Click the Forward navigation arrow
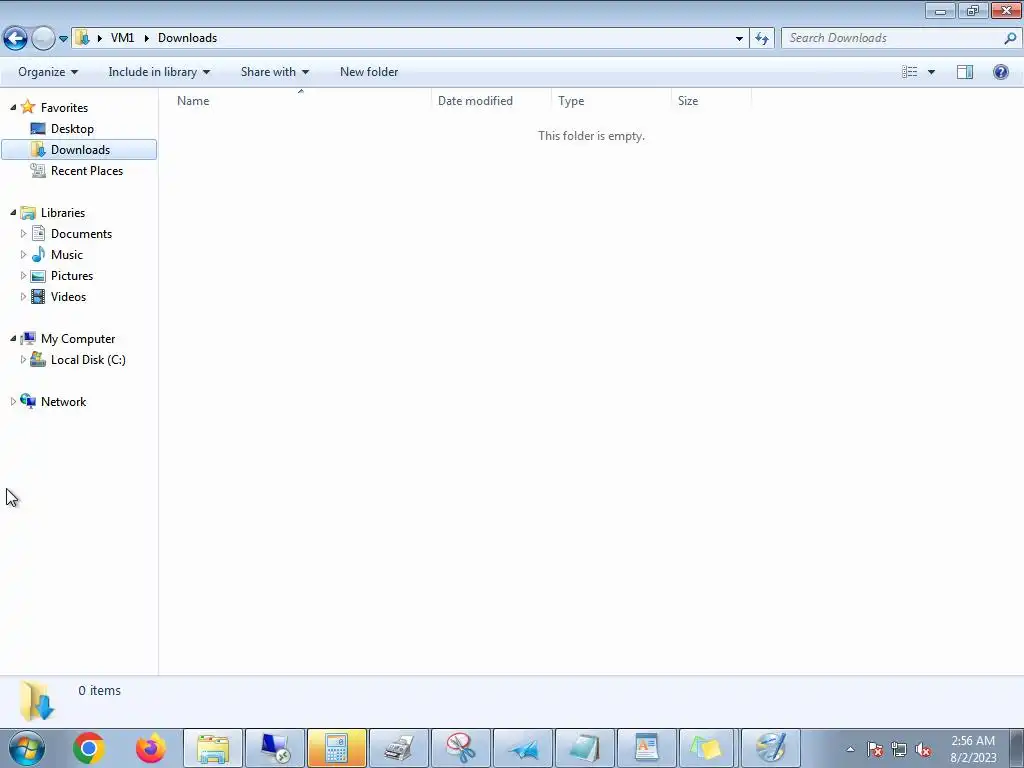This screenshot has height=768, width=1024. click(x=43, y=38)
